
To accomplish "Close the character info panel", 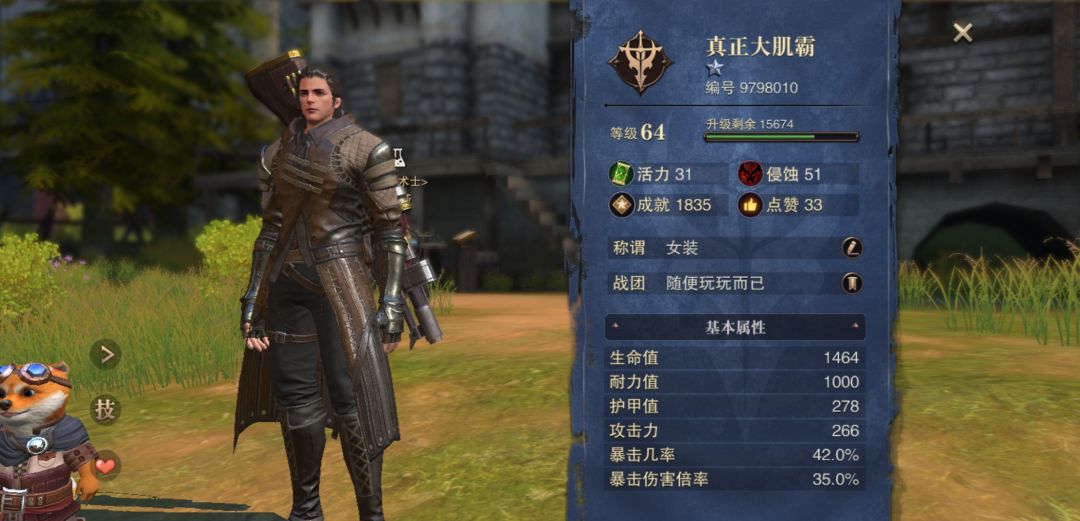I will point(962,32).
